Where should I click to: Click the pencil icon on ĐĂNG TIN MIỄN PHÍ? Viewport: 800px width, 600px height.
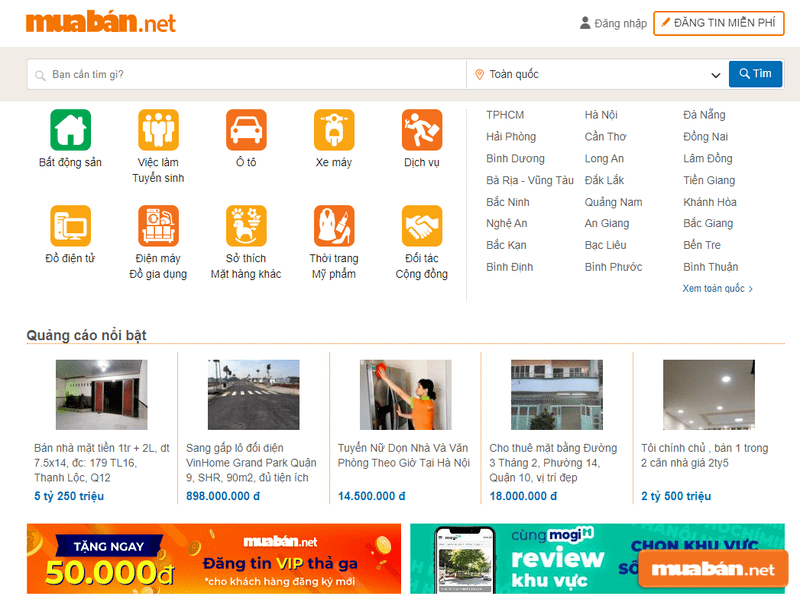coord(665,22)
